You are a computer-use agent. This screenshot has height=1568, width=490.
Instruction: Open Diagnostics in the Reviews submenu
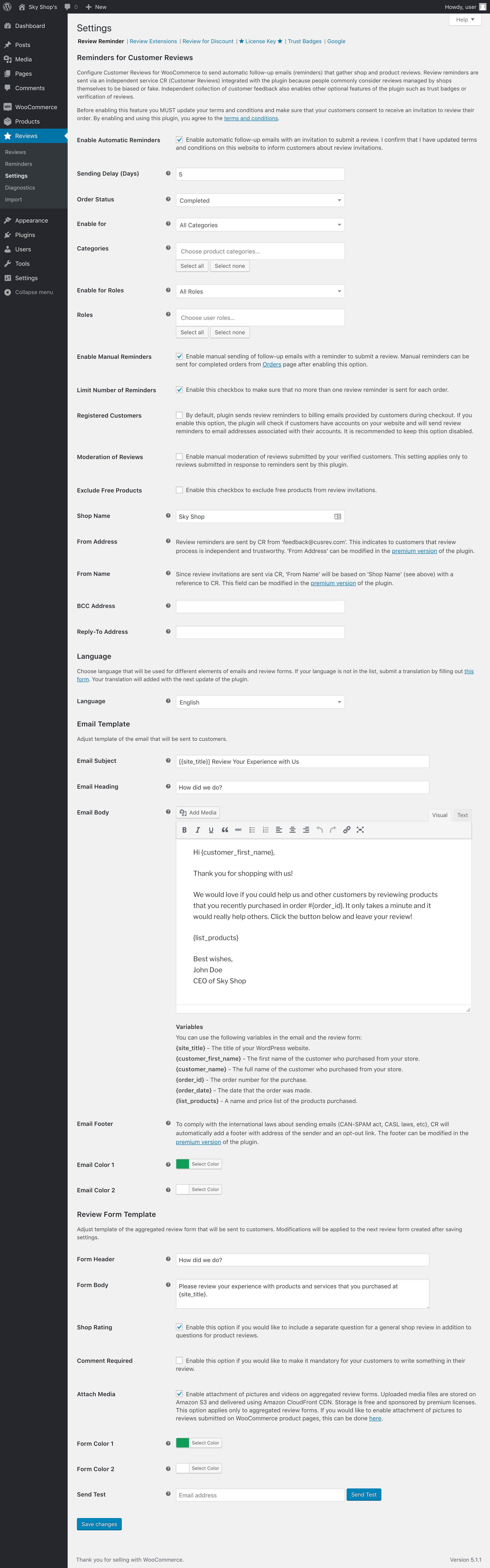tap(20, 187)
